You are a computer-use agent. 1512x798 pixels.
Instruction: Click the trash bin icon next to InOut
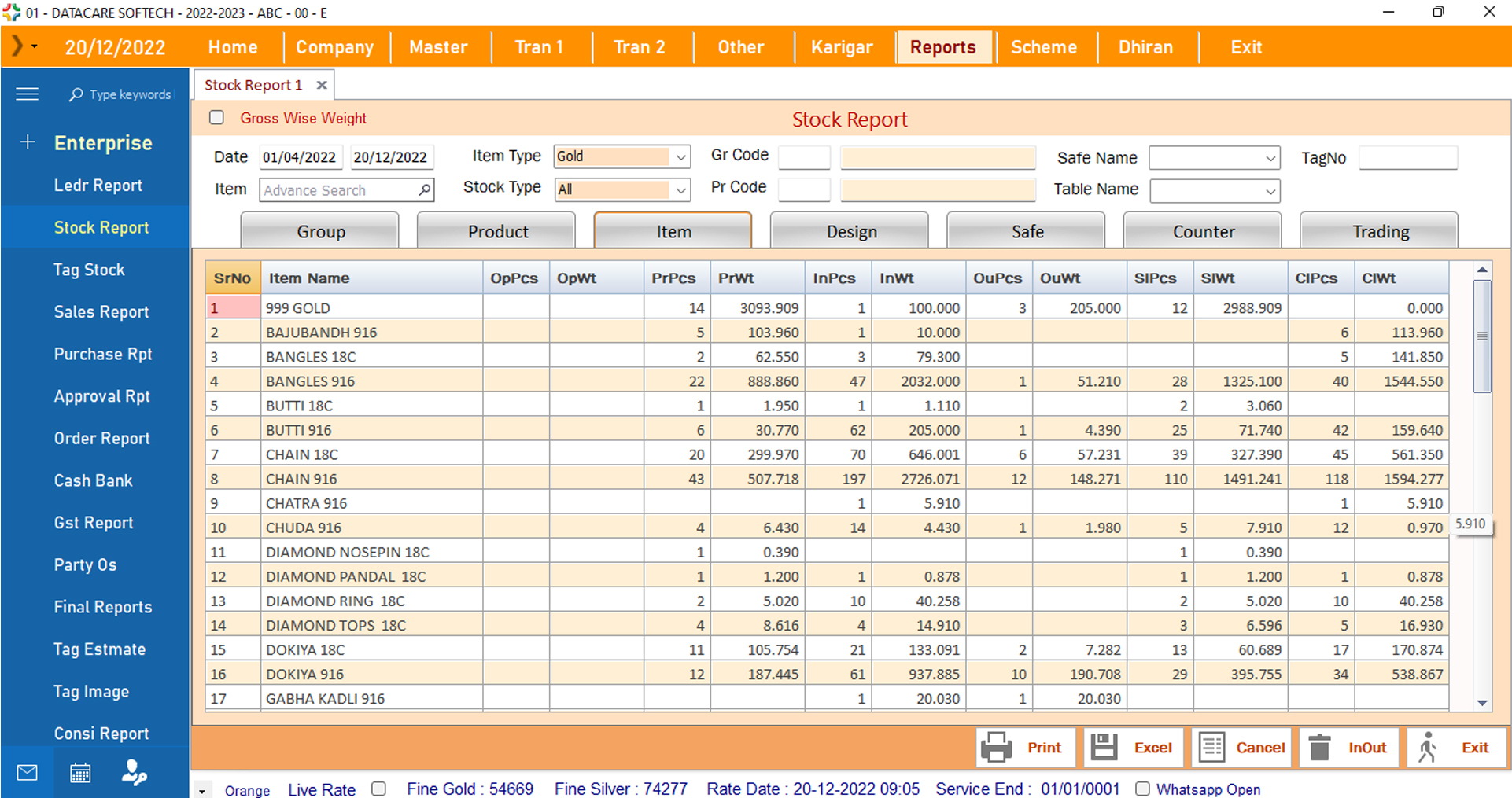[x=1319, y=748]
